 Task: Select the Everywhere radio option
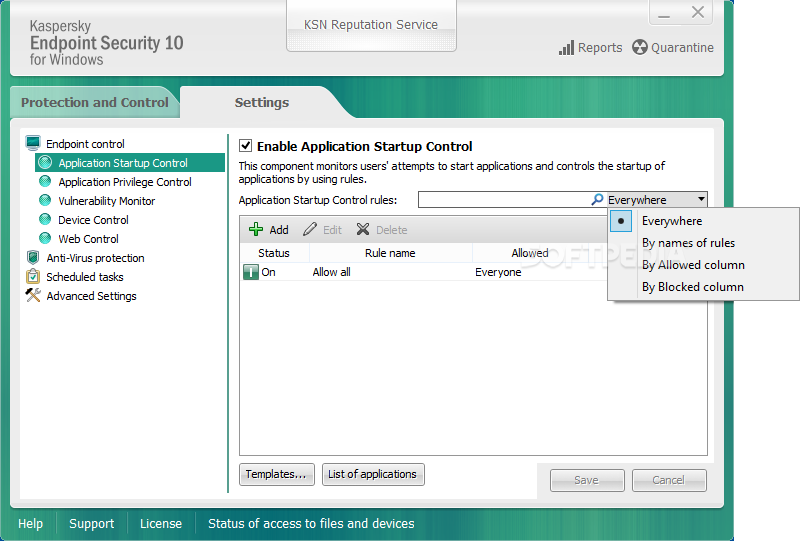pos(621,221)
